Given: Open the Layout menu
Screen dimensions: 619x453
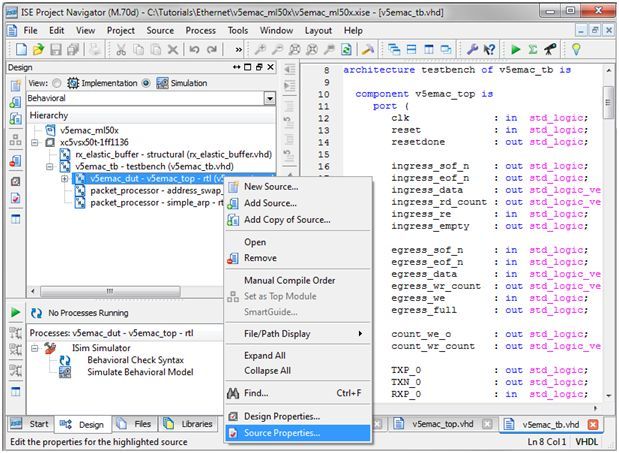Looking at the screenshot, I should click(318, 30).
